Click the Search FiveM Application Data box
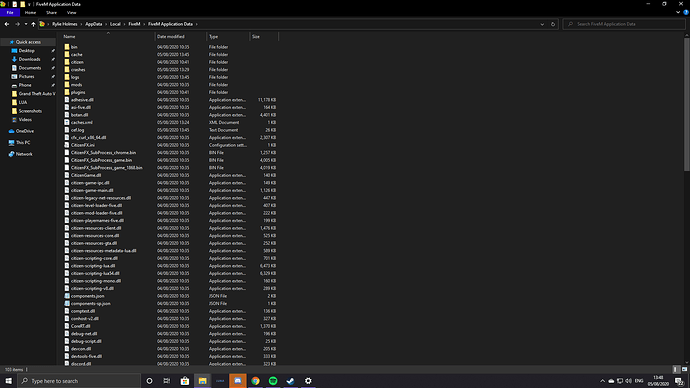Screen dimensions: 690x388 click(624, 24)
